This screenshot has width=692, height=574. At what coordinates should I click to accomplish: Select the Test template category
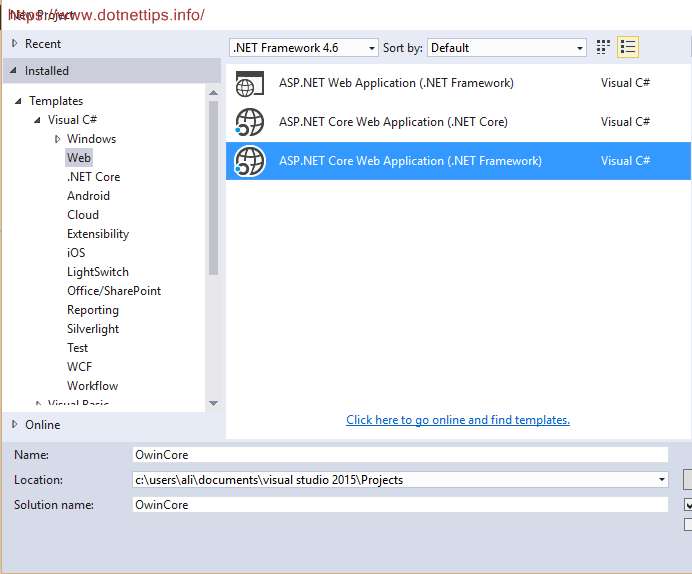click(78, 348)
